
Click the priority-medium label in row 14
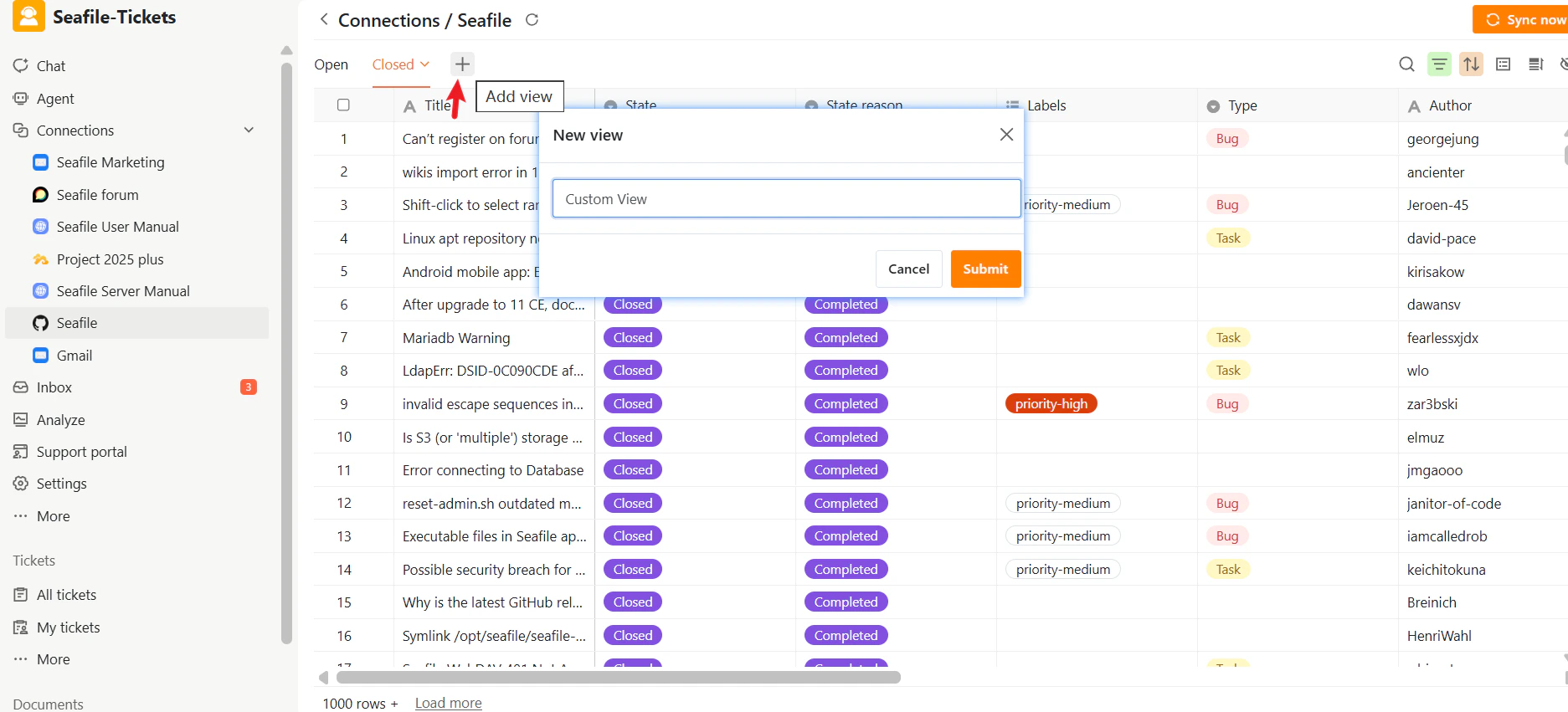click(x=1063, y=570)
